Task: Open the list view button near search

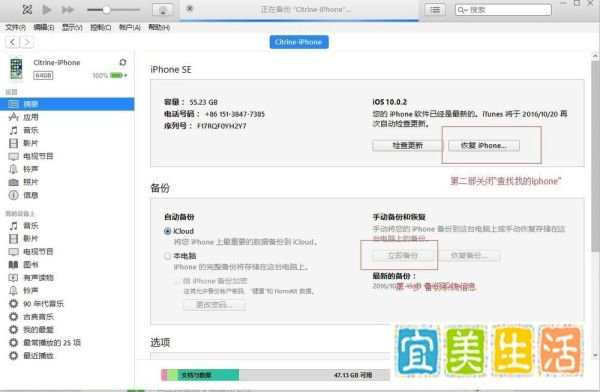Action: tap(435, 10)
